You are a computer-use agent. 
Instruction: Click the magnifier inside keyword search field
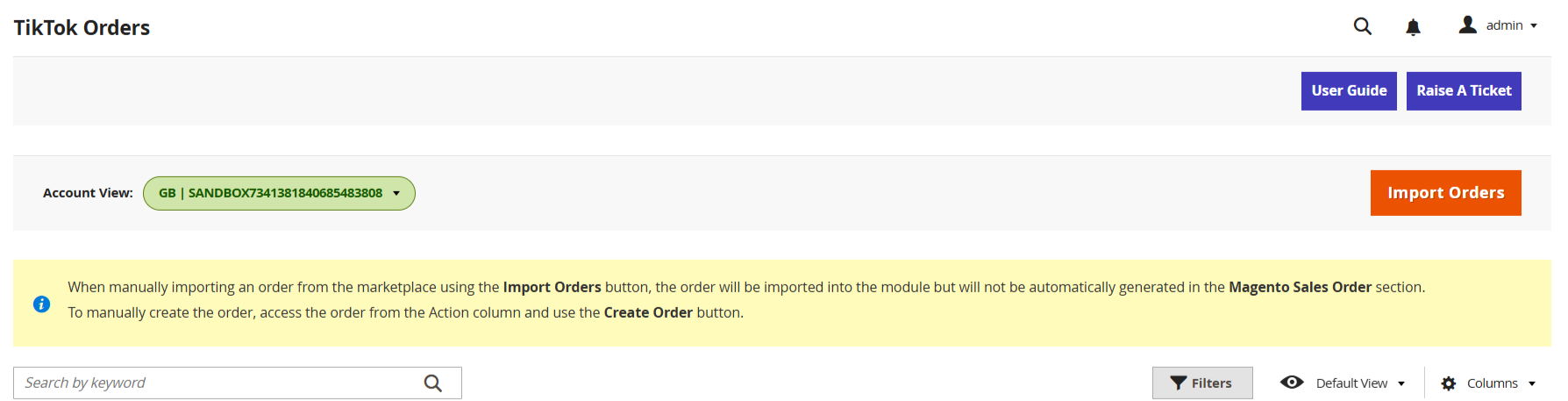pyautogui.click(x=433, y=383)
